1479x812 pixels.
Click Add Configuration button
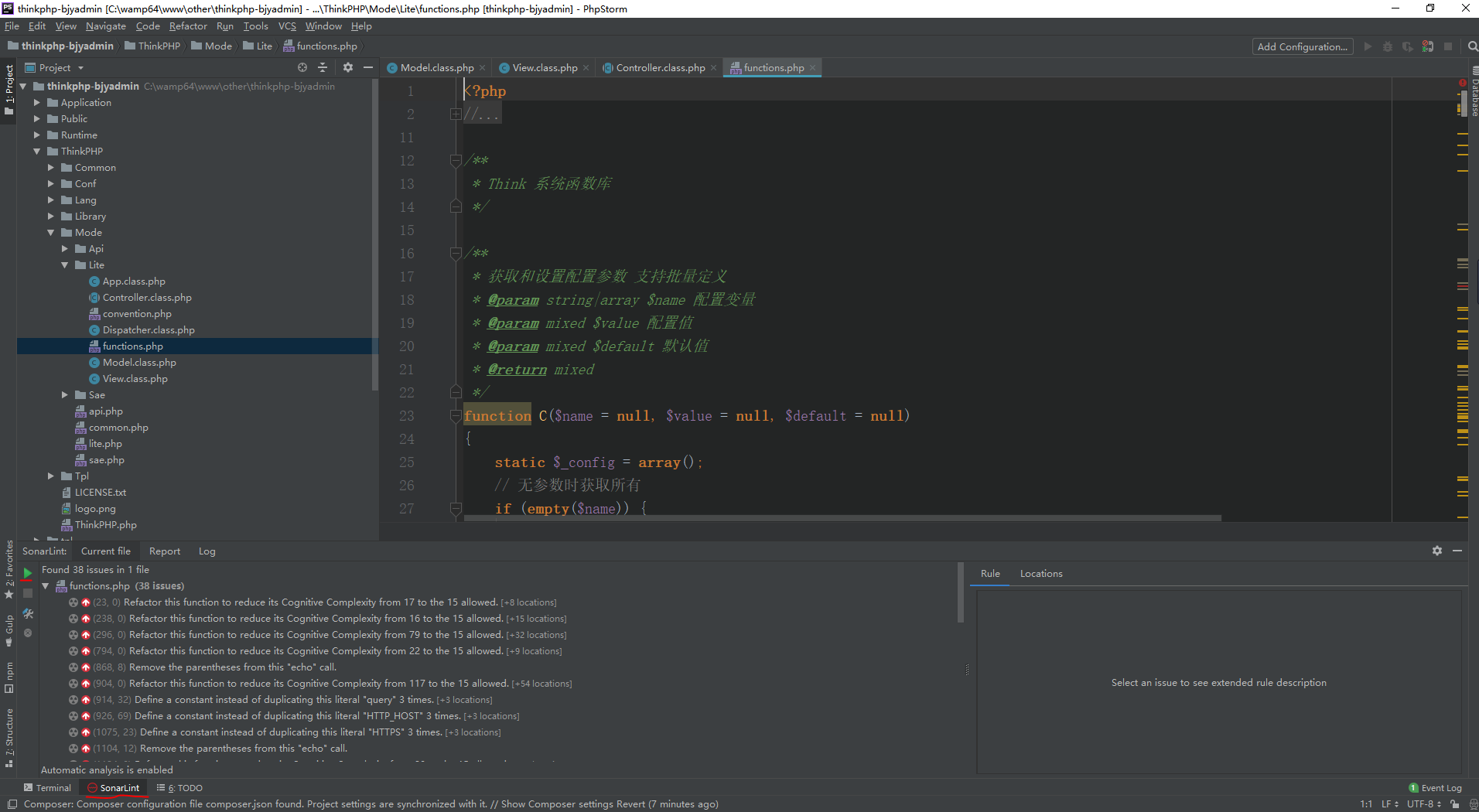(1302, 46)
